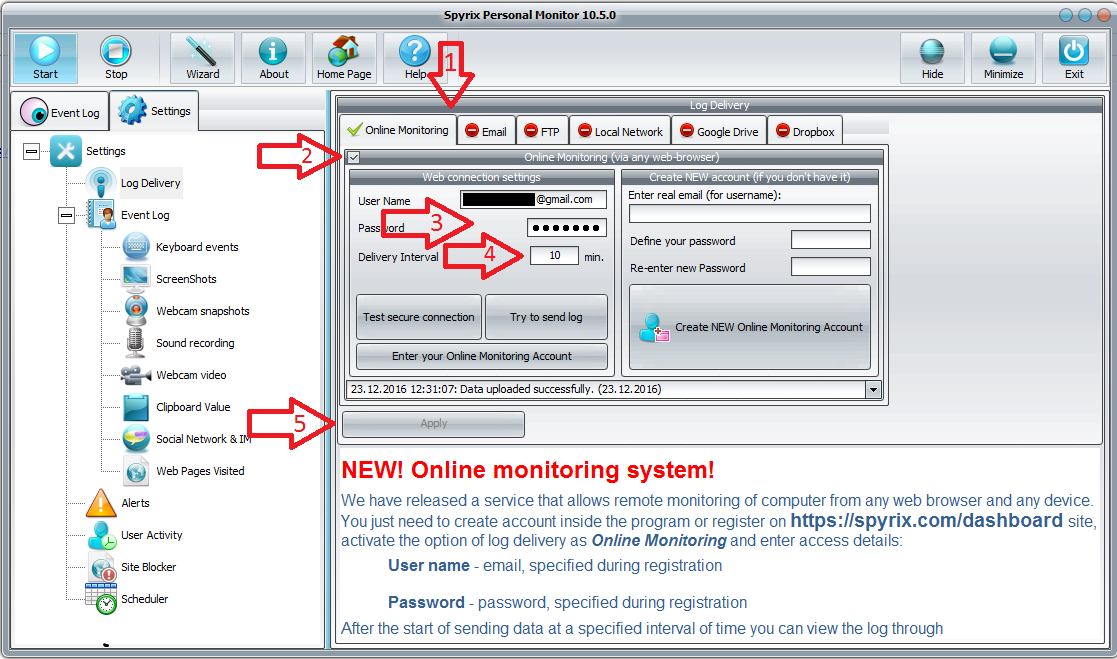Click the Password field in connection settings
Screen dimensions: 1117x659
pyautogui.click(x=567, y=228)
